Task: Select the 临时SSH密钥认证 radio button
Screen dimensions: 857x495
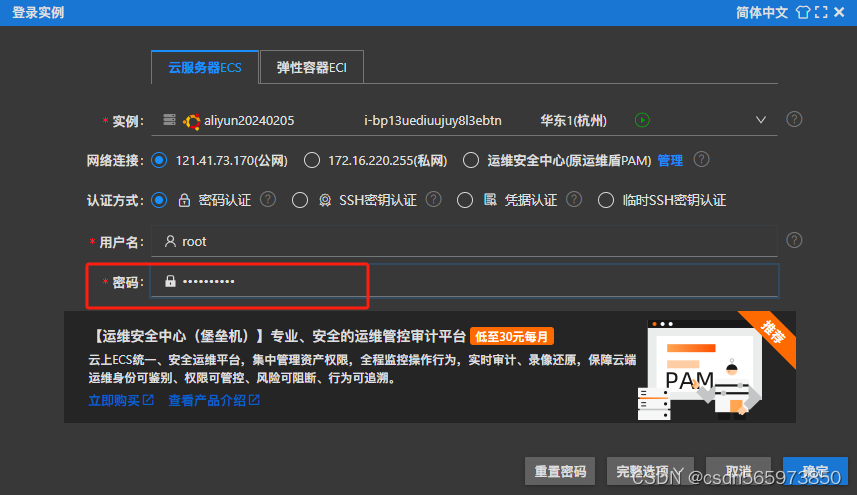Action: [x=606, y=200]
